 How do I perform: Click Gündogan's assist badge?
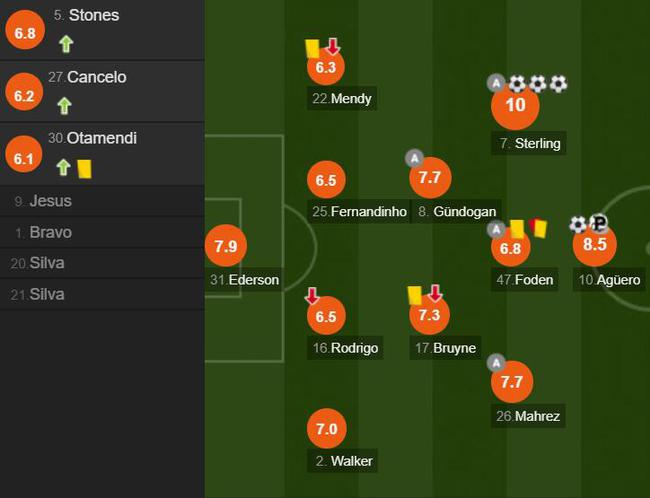tap(414, 157)
